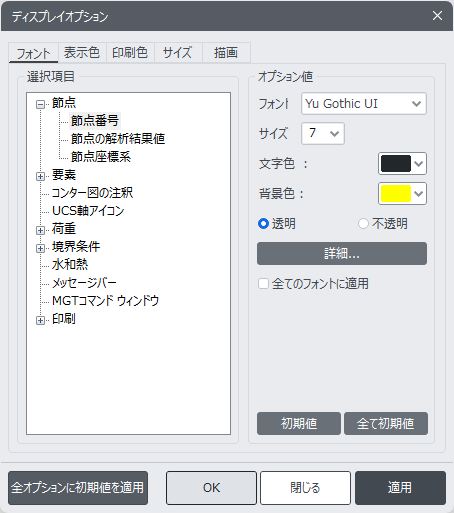The width and height of the screenshot is (454, 513).
Task: Expand the 要素 tree node
Action: (40, 176)
